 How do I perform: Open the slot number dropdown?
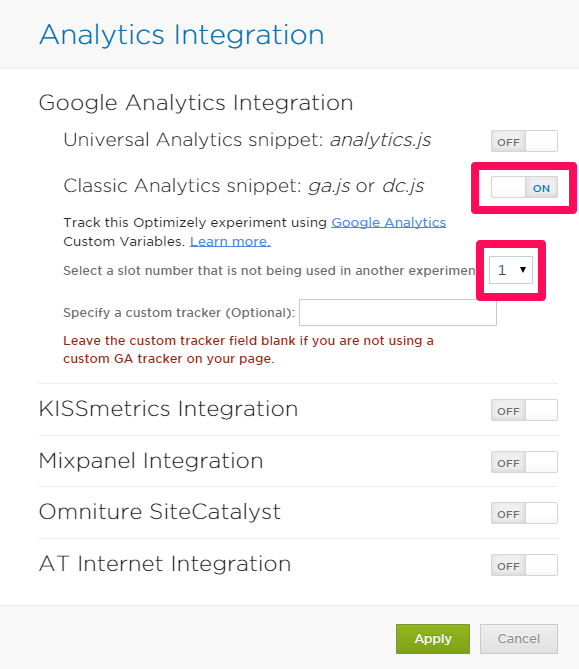click(511, 270)
